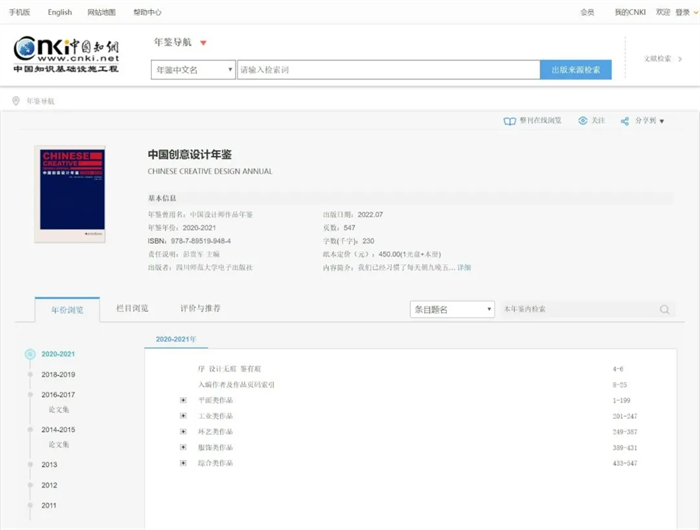
Task: Click the CNKI logo
Action: tap(66, 55)
